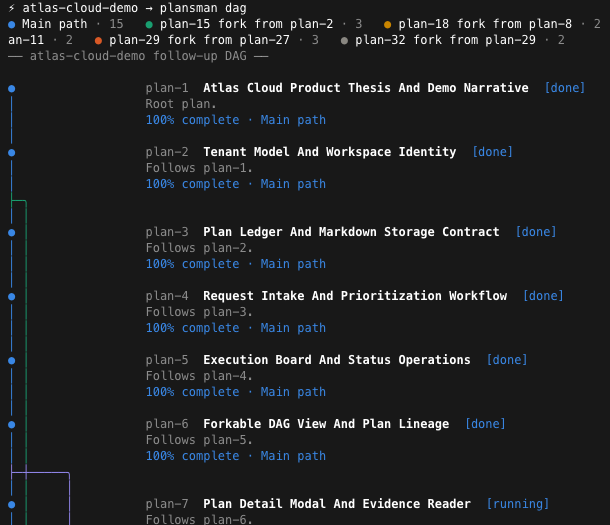The image size is (610, 525).
Task: Click the plan-3 identifier label
Action: coord(167,232)
